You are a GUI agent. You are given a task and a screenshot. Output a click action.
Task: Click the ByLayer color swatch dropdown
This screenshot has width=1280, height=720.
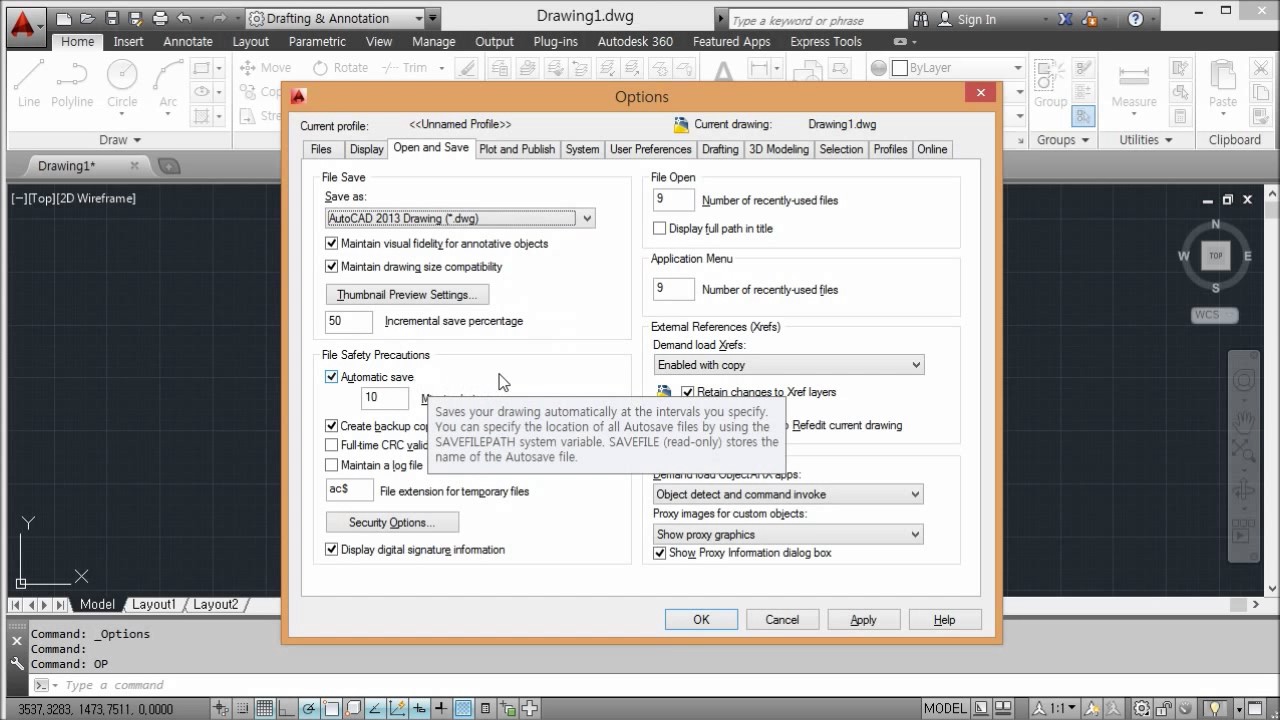click(x=958, y=68)
